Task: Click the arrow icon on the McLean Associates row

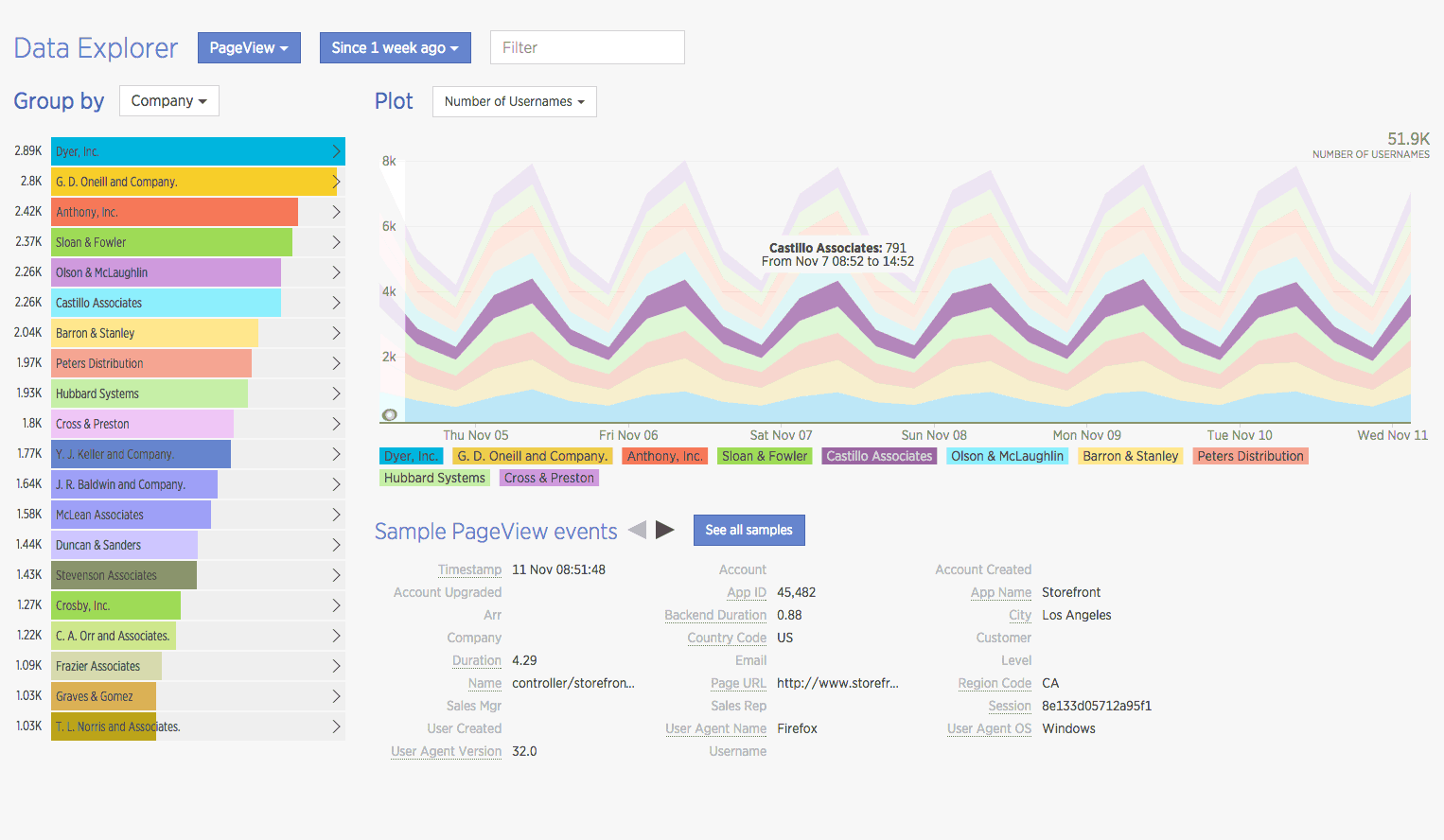Action: 336,515
